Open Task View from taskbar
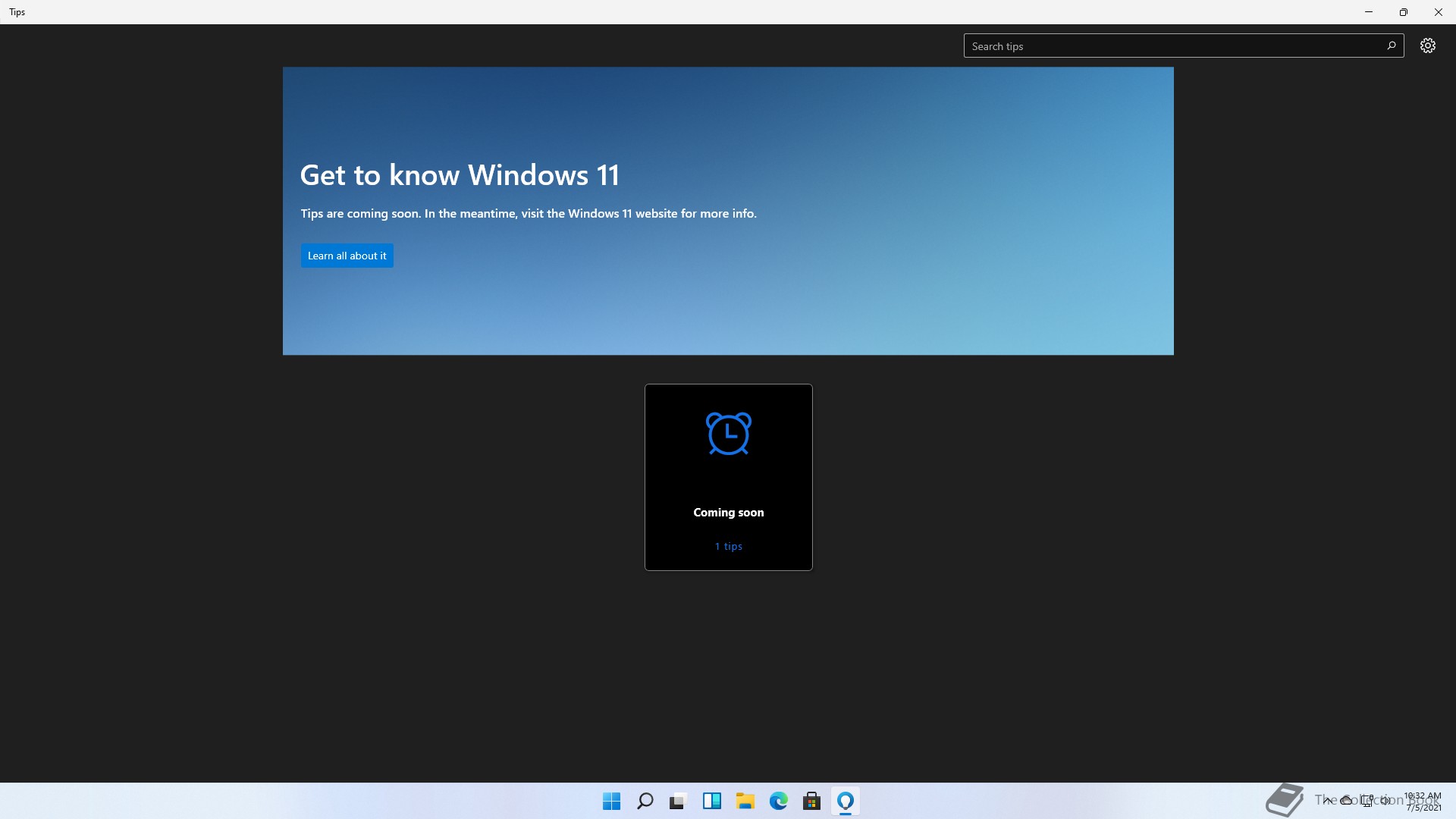The image size is (1456, 819). pos(678,801)
